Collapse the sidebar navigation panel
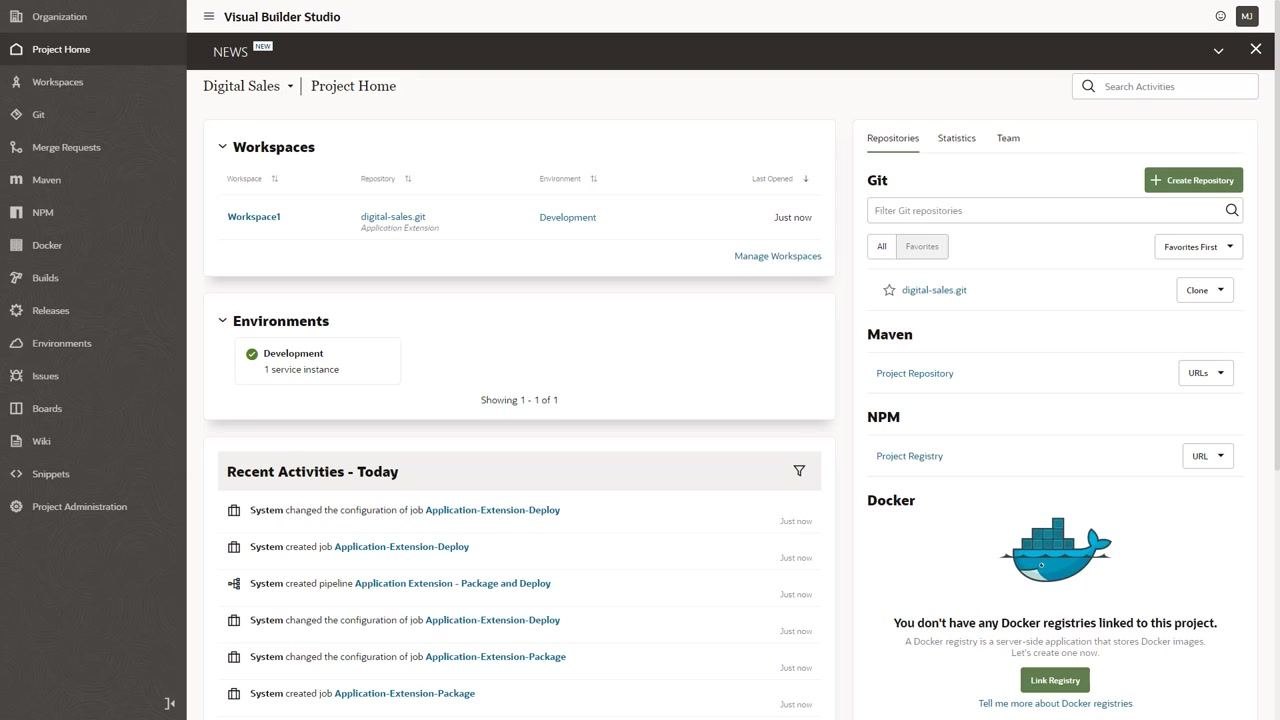 [x=170, y=704]
